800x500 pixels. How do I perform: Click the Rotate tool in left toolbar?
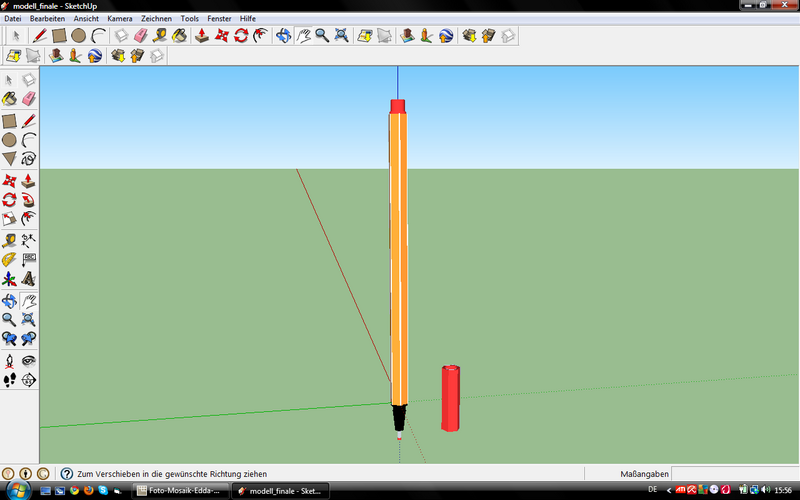[x=9, y=200]
